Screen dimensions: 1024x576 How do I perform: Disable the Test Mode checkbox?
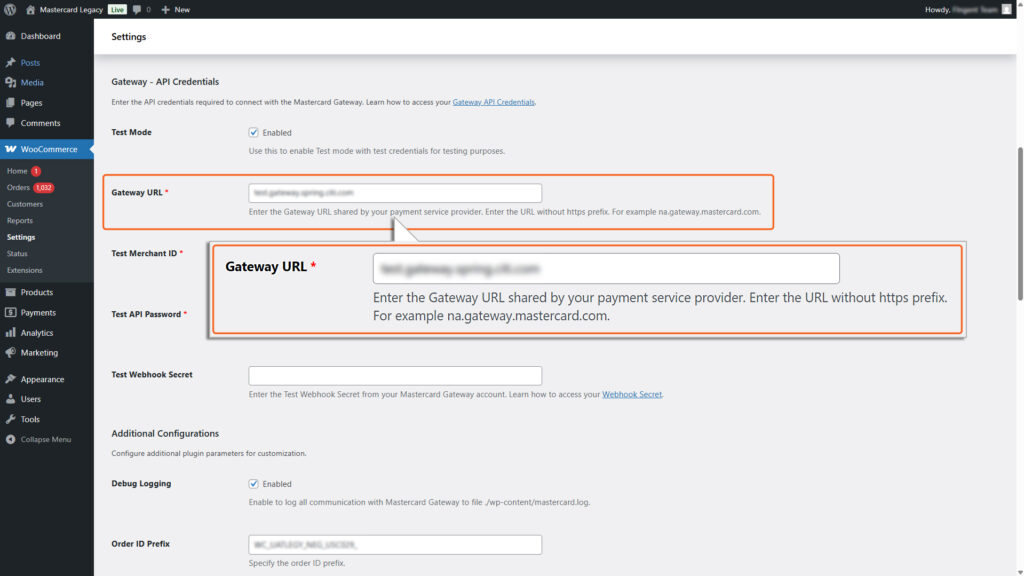click(x=253, y=131)
